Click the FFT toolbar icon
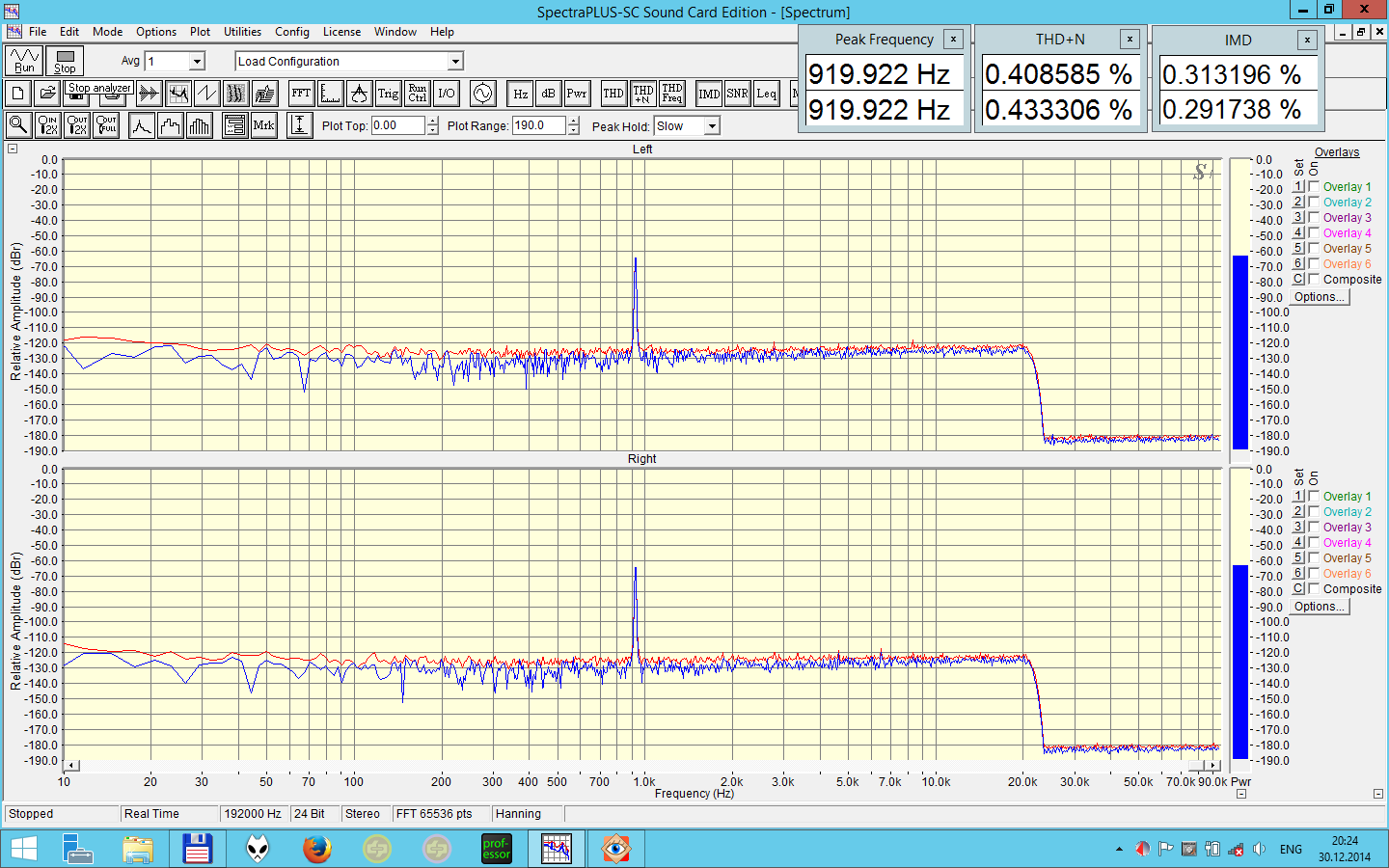1389x868 pixels. click(301, 94)
